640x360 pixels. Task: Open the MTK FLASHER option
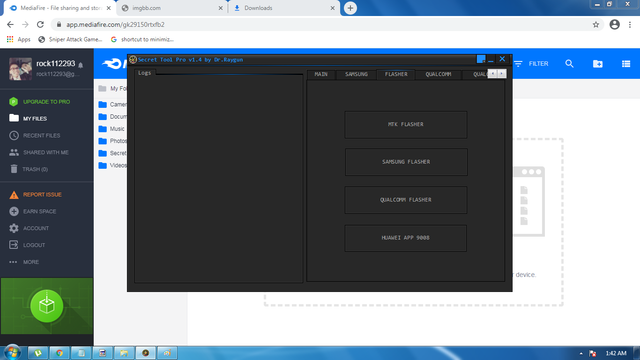point(406,124)
